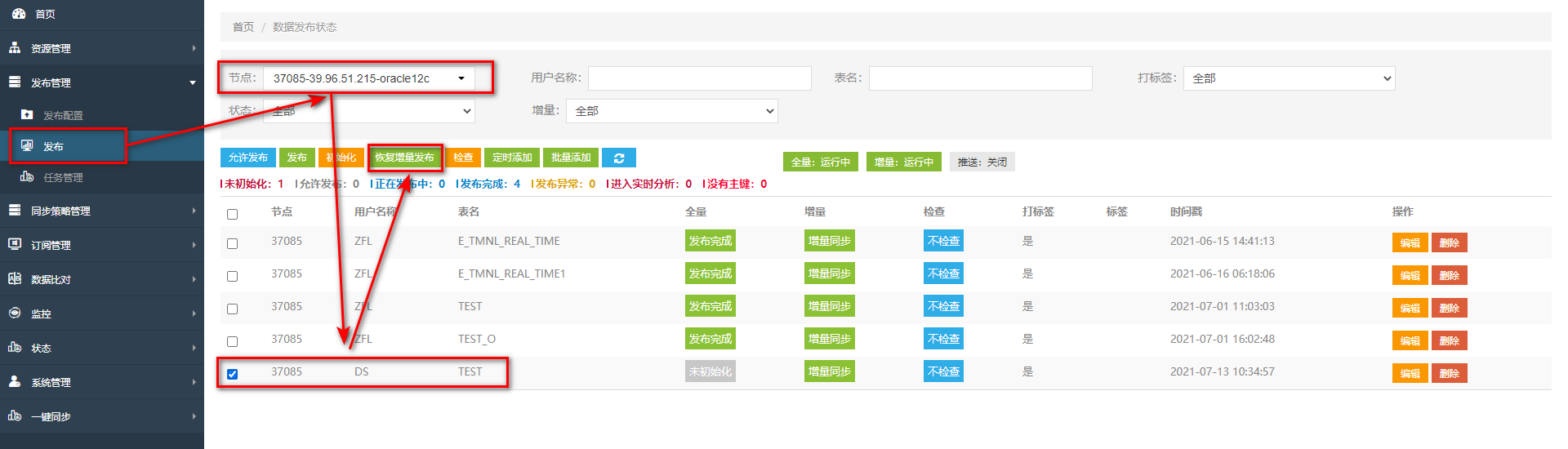
Task: Click the 首页 dashboard icon in sidebar
Action: tap(18, 14)
